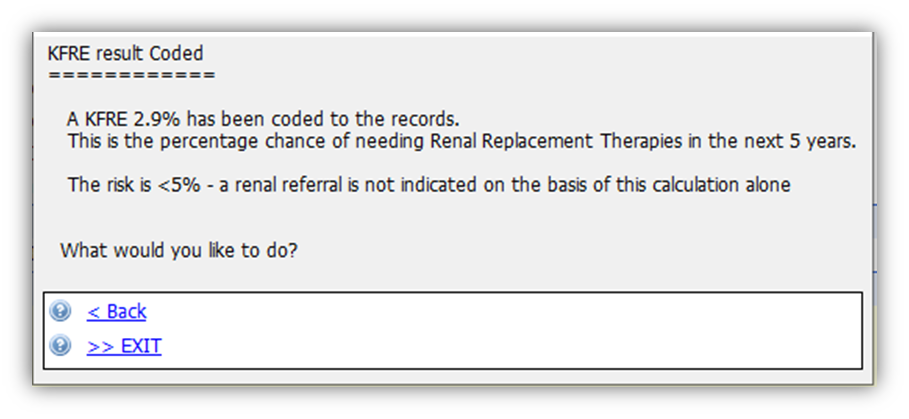Click the equals-sign separator line under the heading
909x419 pixels.
[x=132, y=75]
